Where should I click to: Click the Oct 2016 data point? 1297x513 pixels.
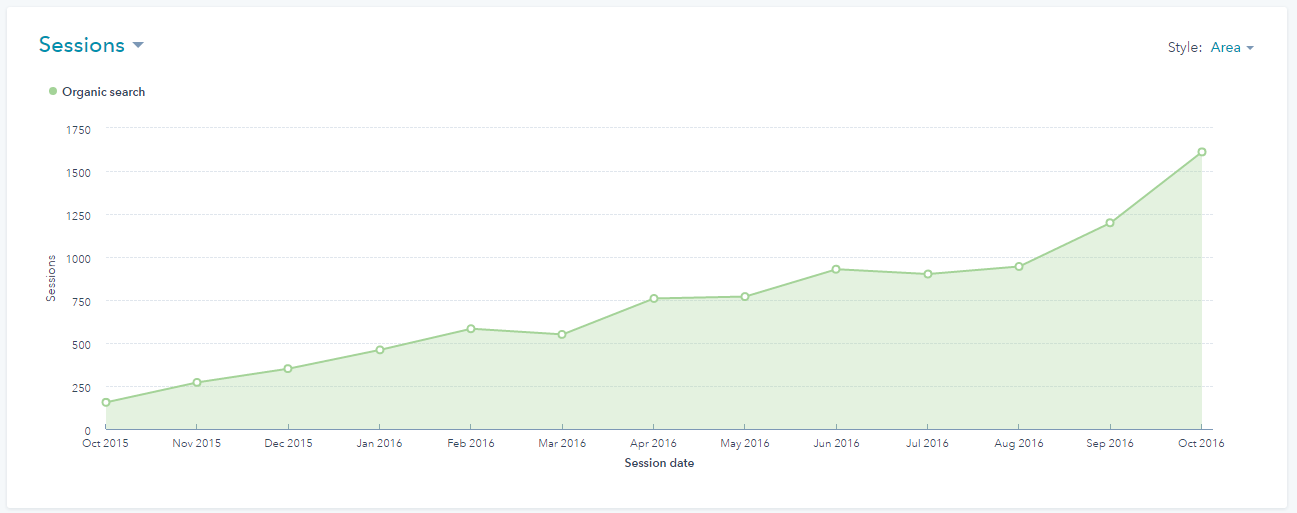click(1202, 152)
